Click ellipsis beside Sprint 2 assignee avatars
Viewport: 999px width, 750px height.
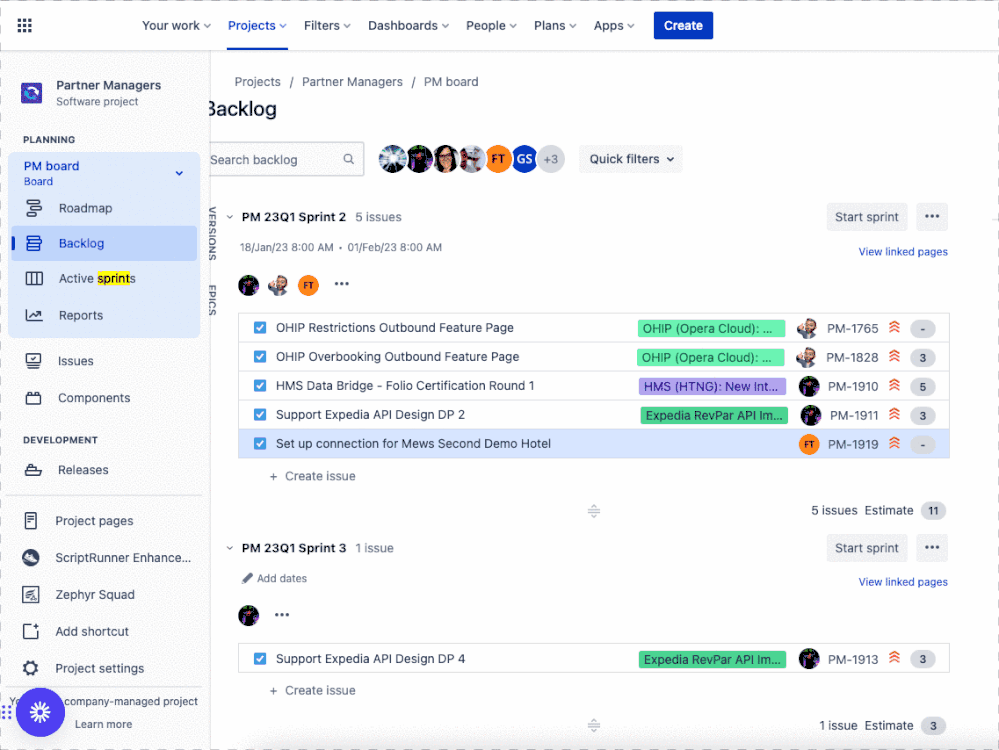pos(341,284)
